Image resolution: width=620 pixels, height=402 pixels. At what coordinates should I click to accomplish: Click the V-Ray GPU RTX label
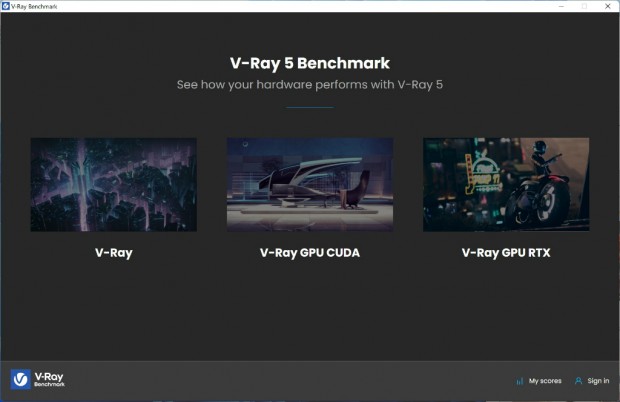pyautogui.click(x=506, y=253)
